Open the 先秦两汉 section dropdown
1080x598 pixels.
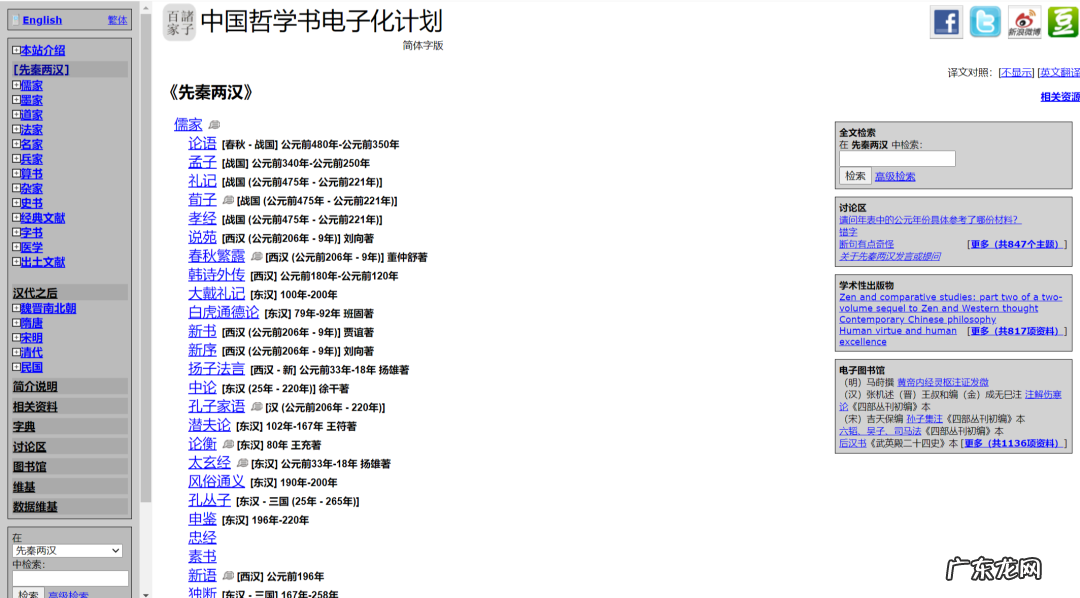[67, 550]
